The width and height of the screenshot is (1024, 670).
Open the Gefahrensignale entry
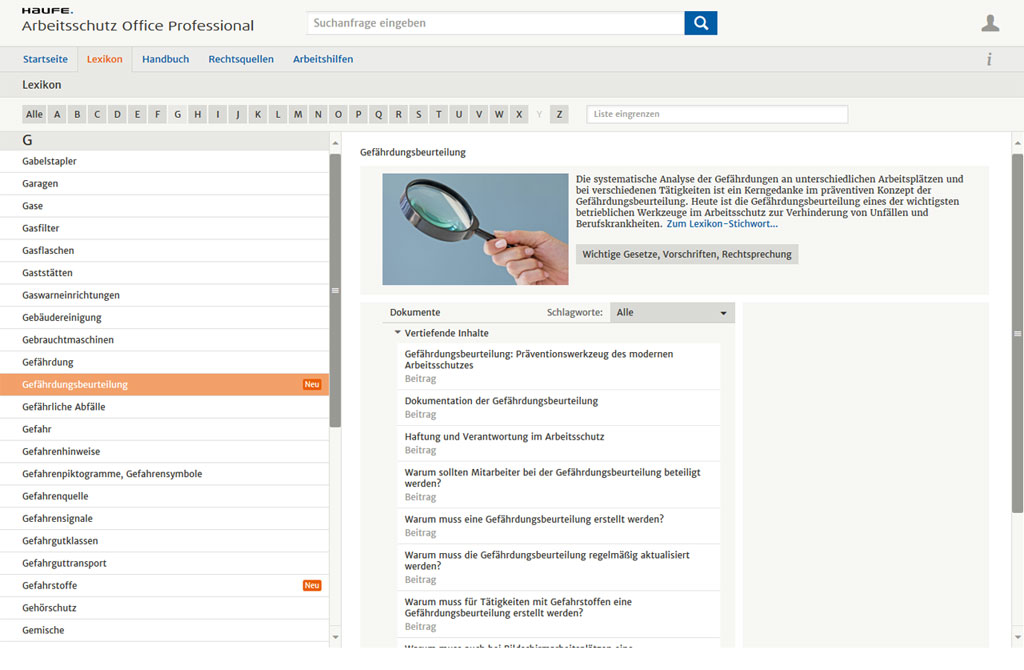pyautogui.click(x=164, y=518)
